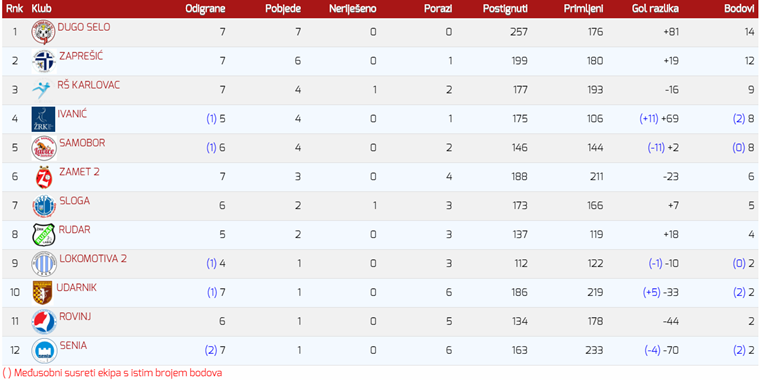Open the LOKOMOTIVA 2 team link

click(93, 258)
